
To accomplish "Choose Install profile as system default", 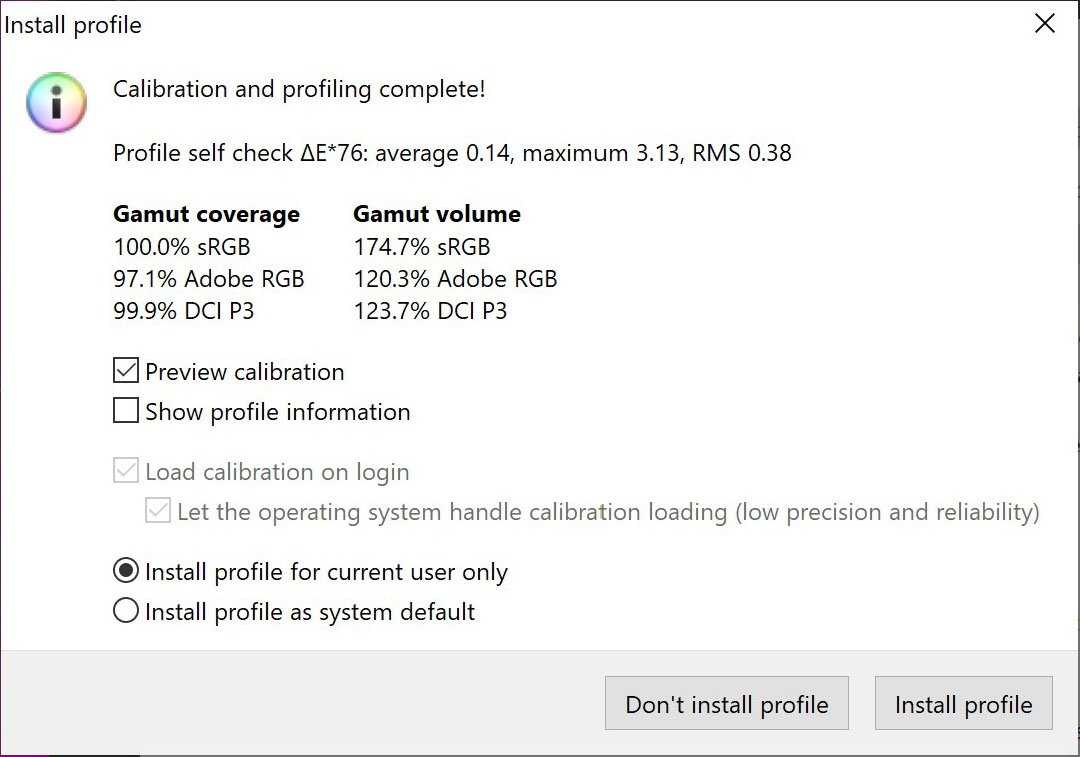I will (126, 611).
